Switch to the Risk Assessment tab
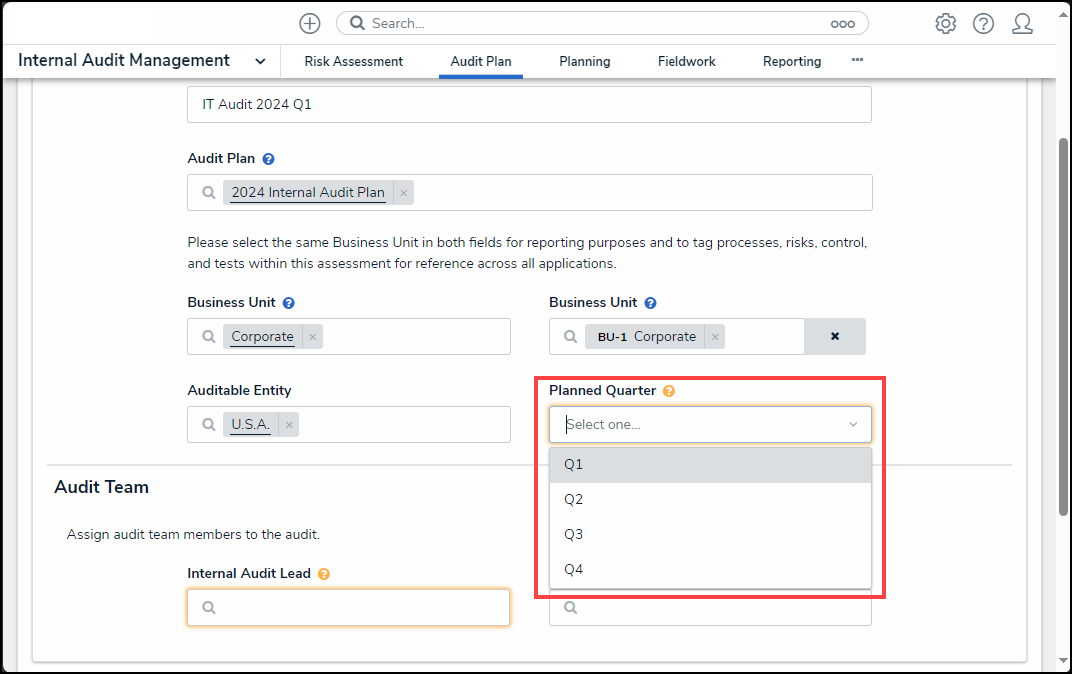Viewport: 1072px width, 674px height. click(x=354, y=61)
